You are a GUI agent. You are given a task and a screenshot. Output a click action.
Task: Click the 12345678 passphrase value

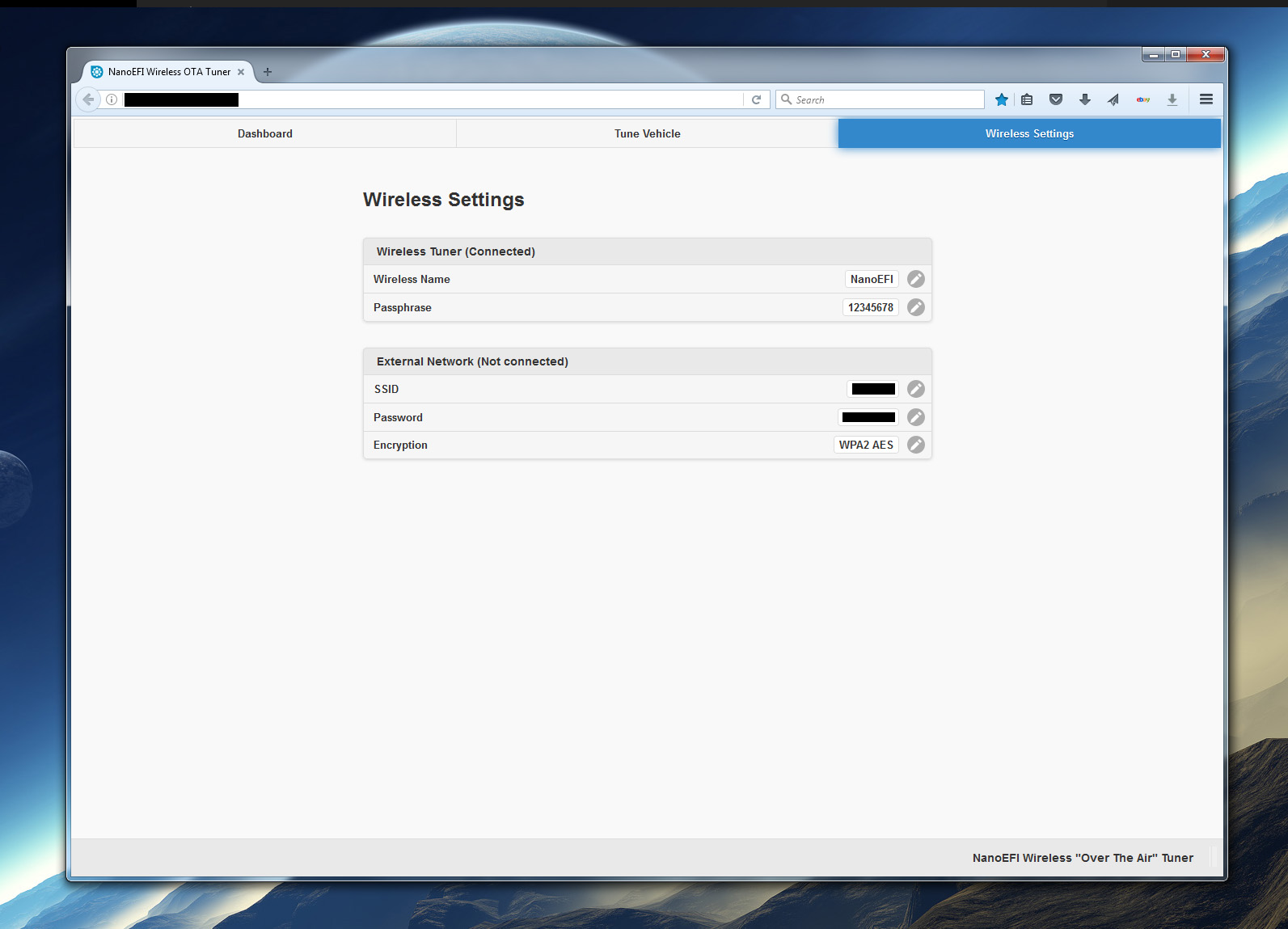pyautogui.click(x=871, y=307)
